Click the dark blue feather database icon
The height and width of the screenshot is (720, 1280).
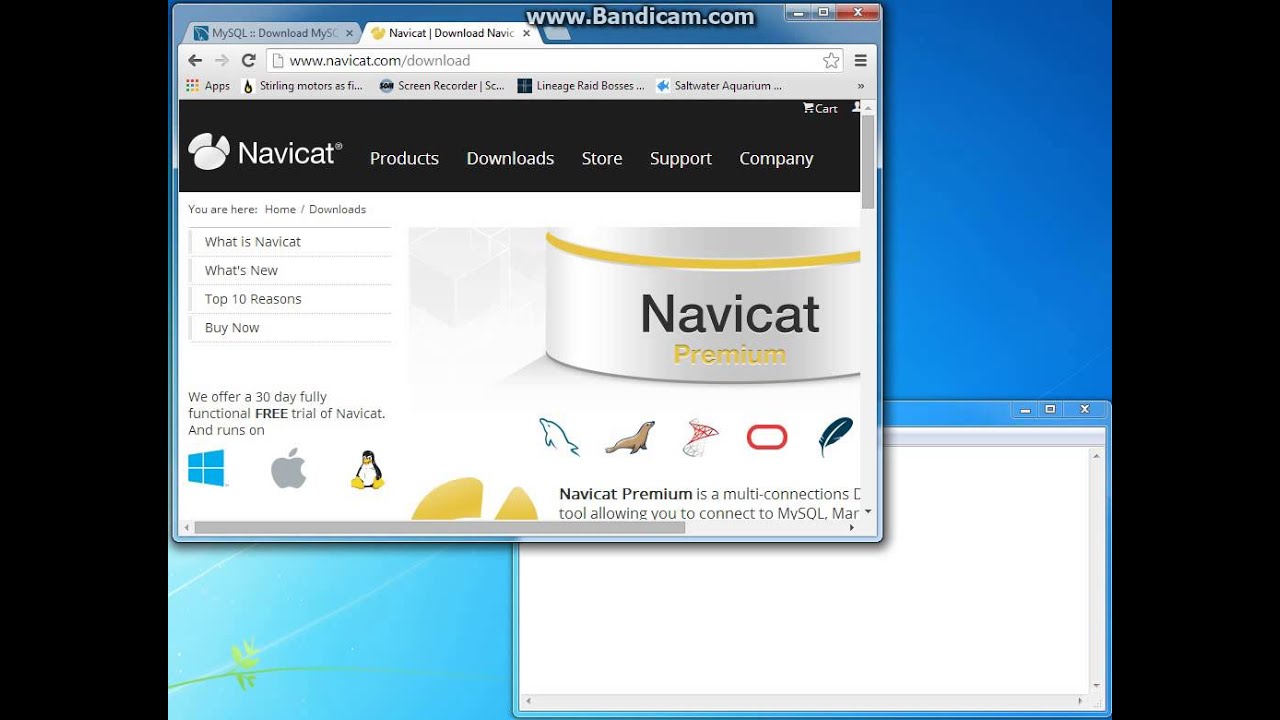coord(836,437)
